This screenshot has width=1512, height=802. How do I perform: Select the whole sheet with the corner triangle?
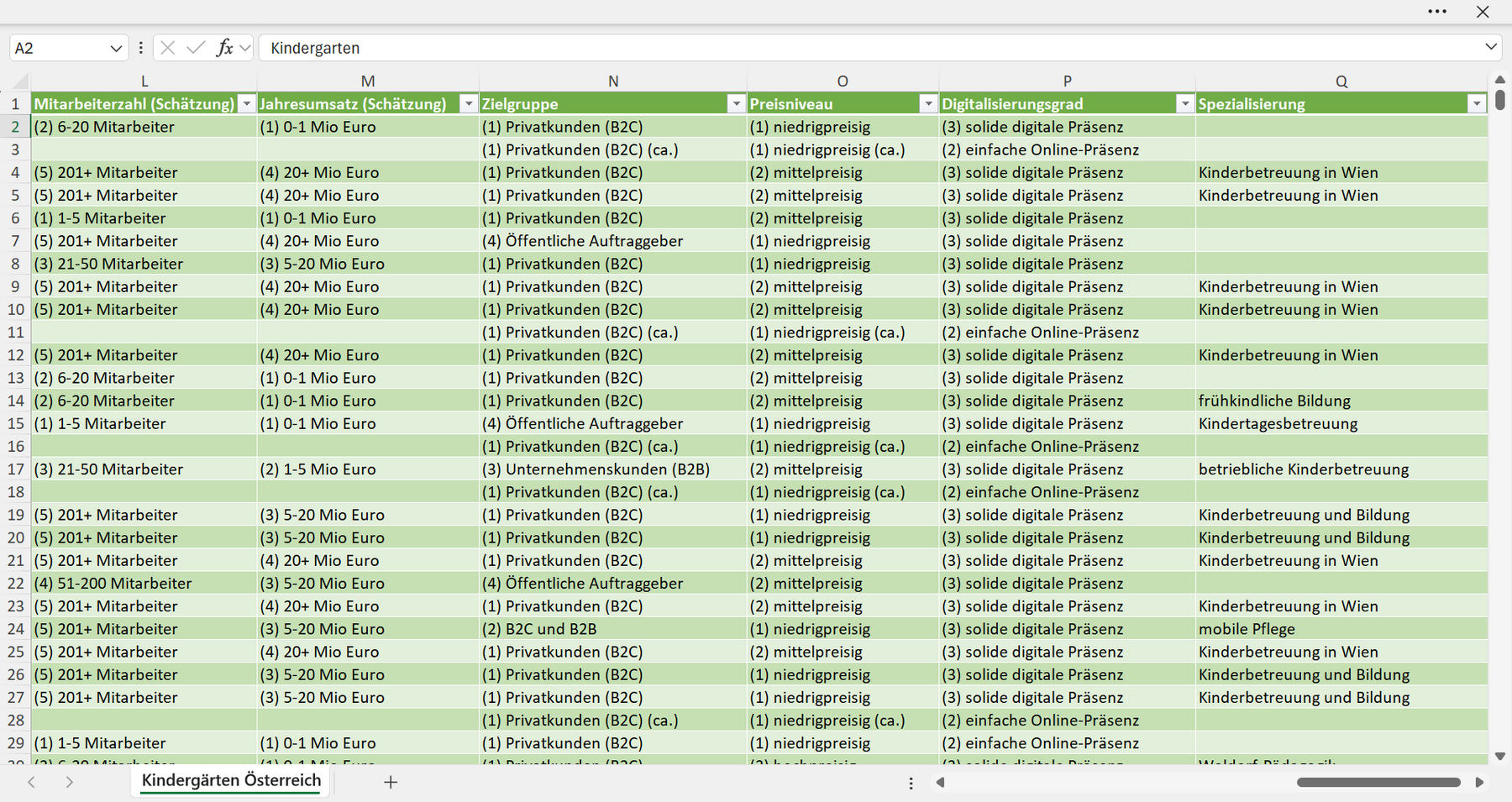tap(20, 81)
